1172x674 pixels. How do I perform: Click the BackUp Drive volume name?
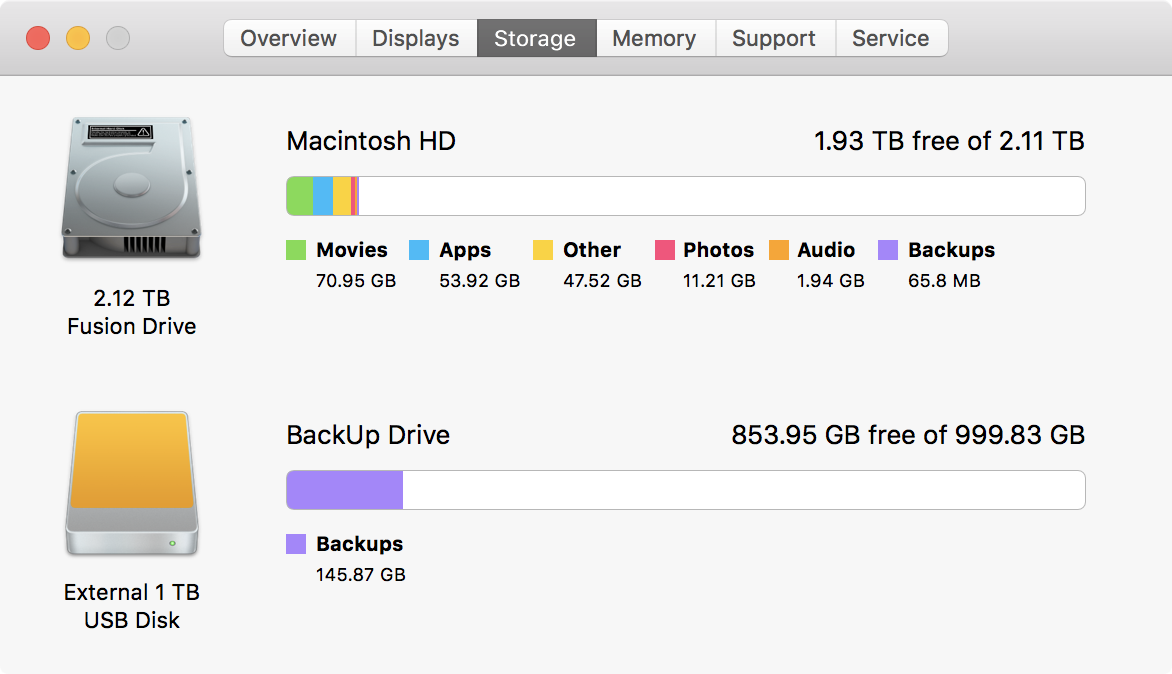368,435
